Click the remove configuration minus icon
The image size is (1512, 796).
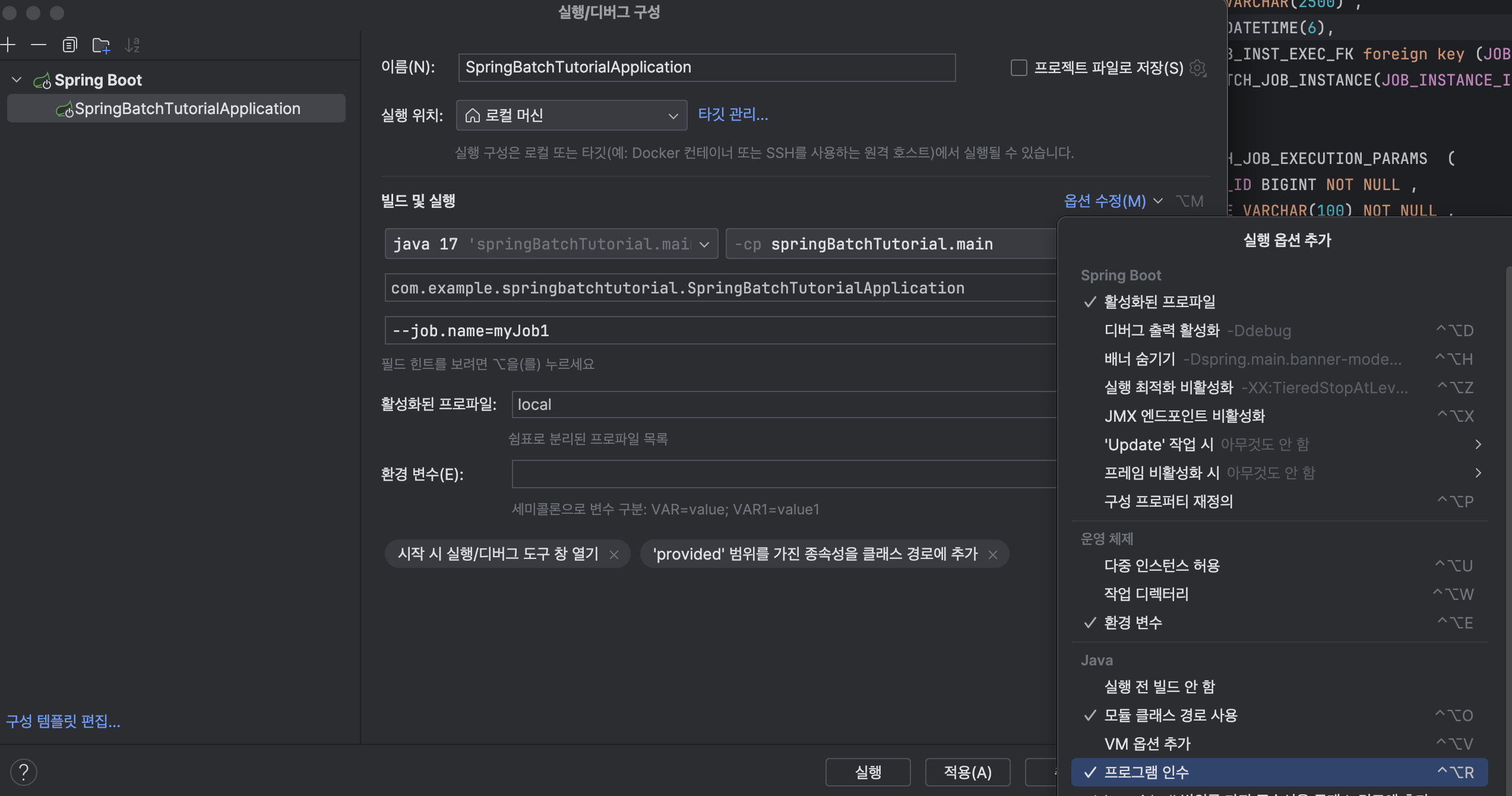point(39,45)
